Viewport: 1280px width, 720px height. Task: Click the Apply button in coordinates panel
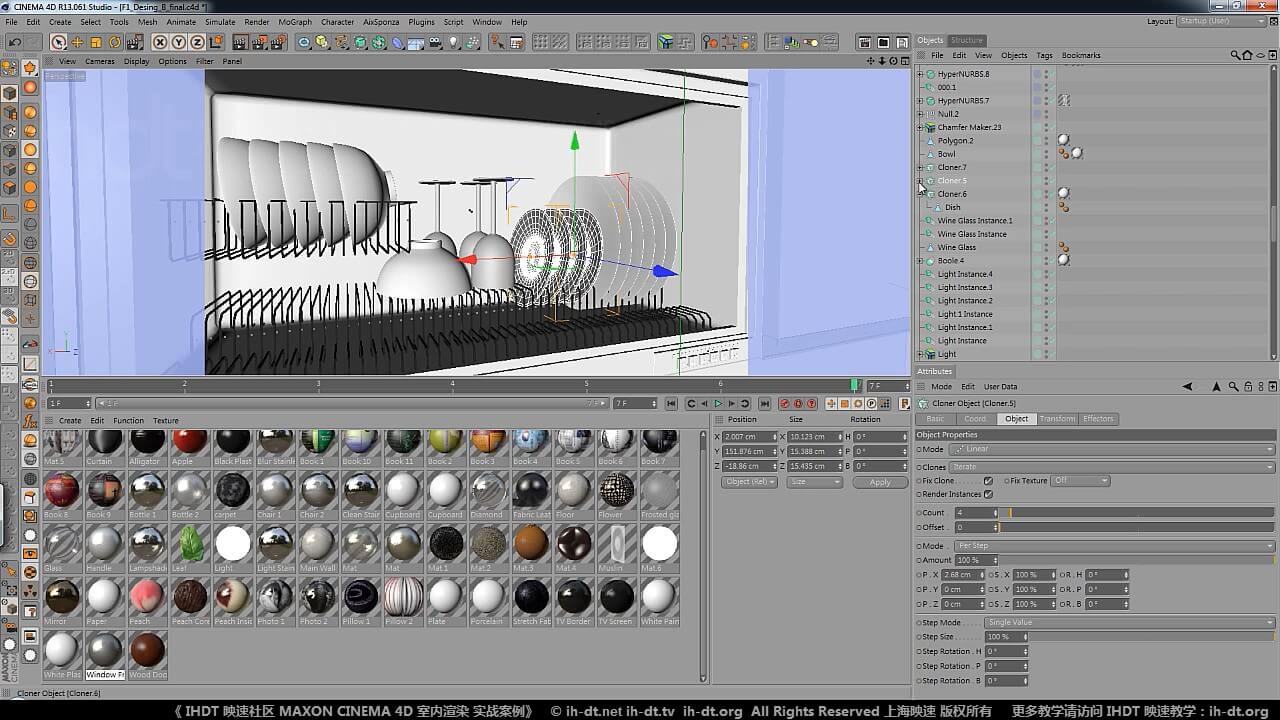click(x=879, y=482)
